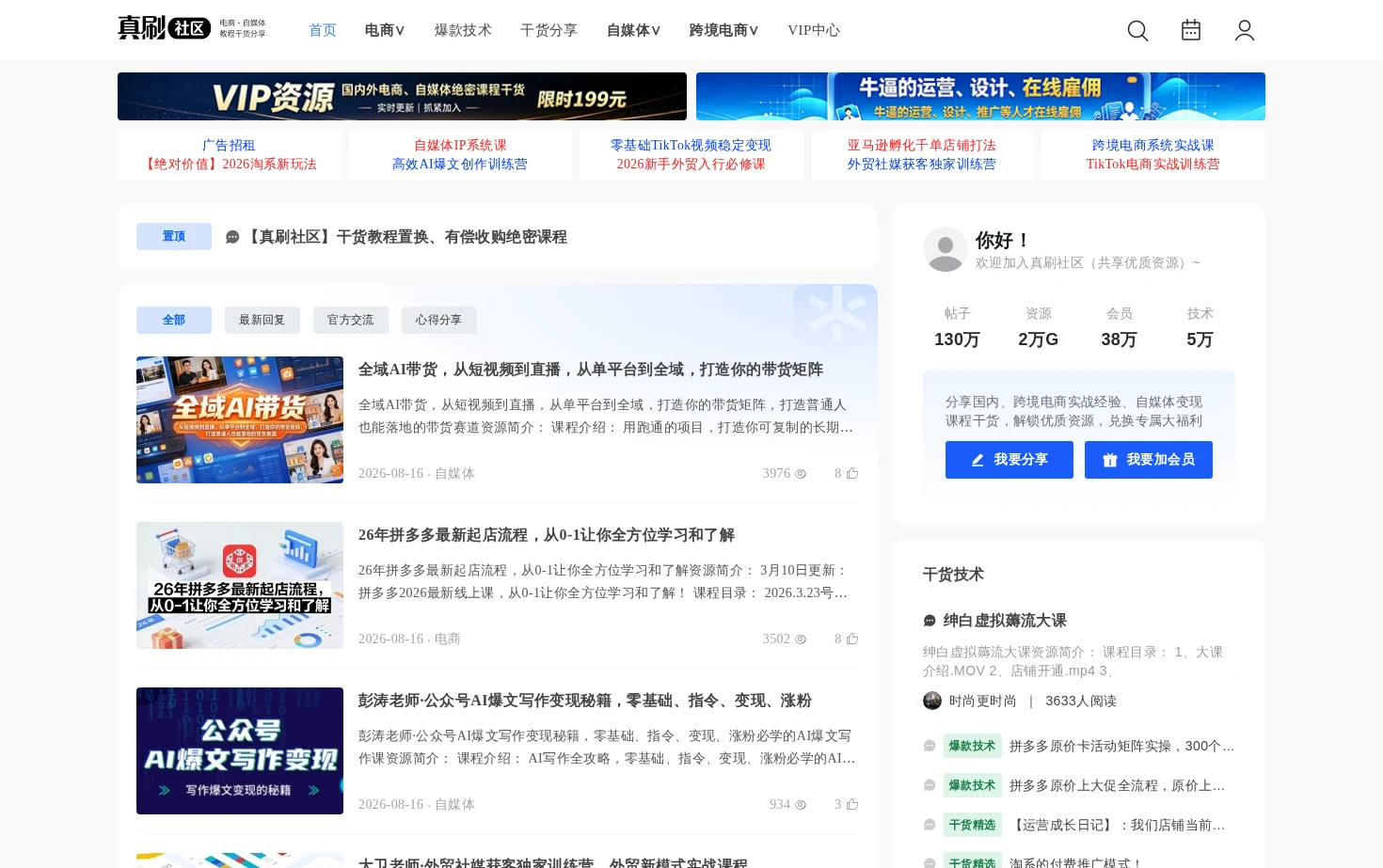
Task: Click the like icon on 全域AI带货 post
Action: [x=852, y=474]
